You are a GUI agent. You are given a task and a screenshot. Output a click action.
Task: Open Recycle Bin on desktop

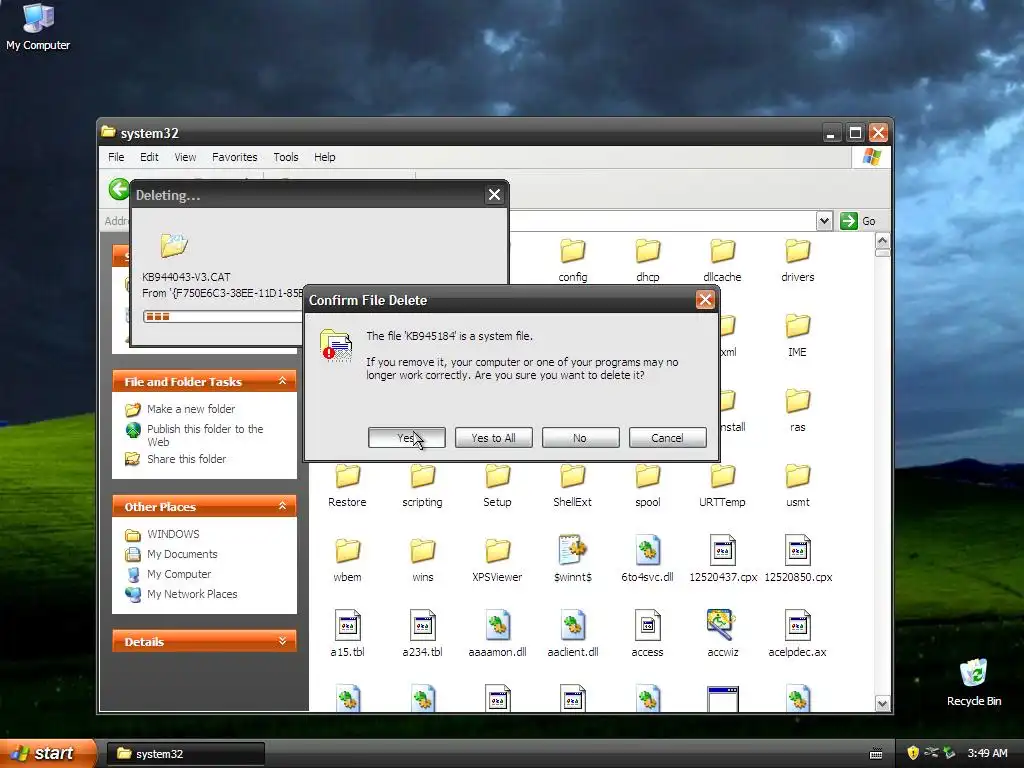pyautogui.click(x=974, y=682)
